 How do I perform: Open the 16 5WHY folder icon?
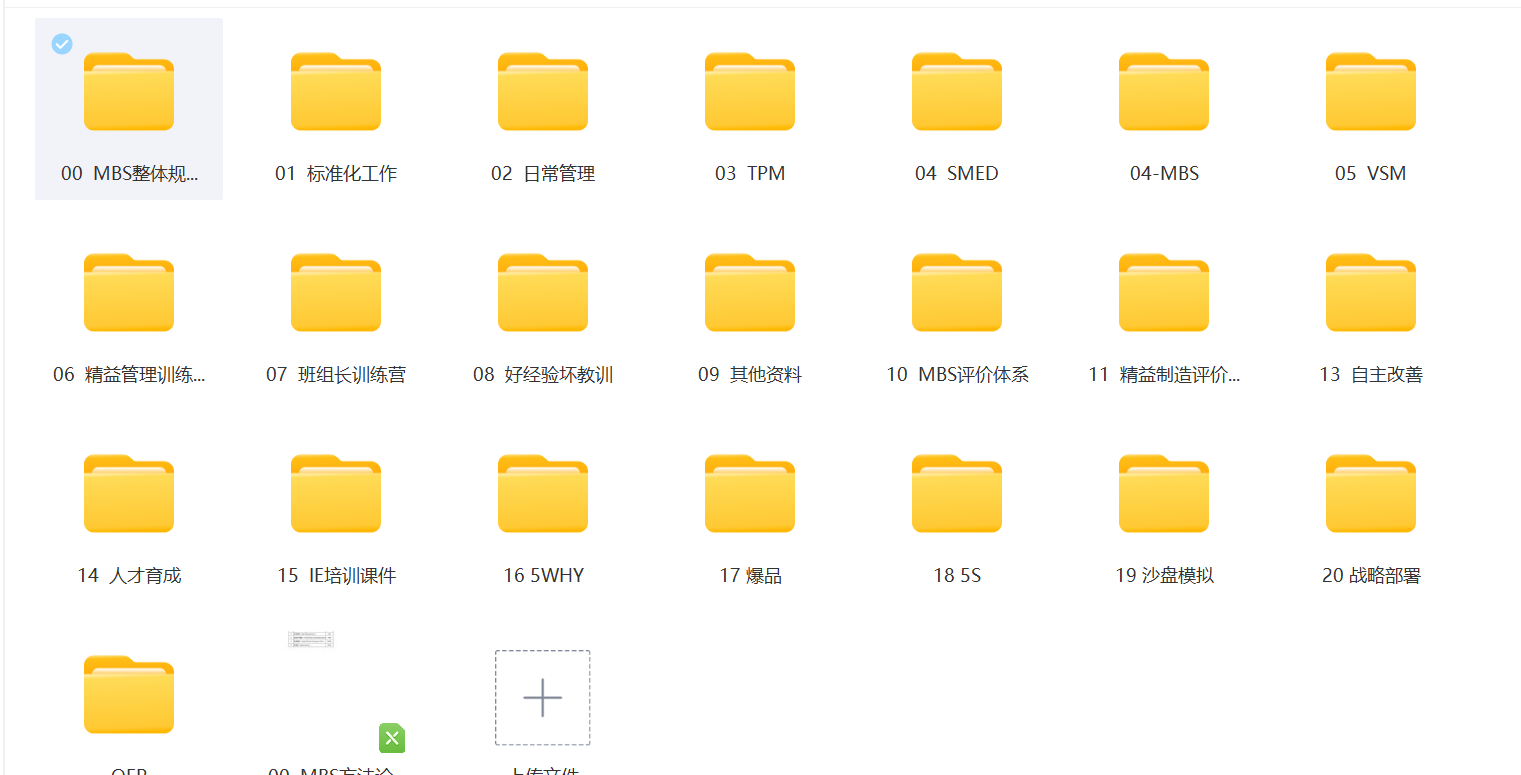[x=543, y=494]
